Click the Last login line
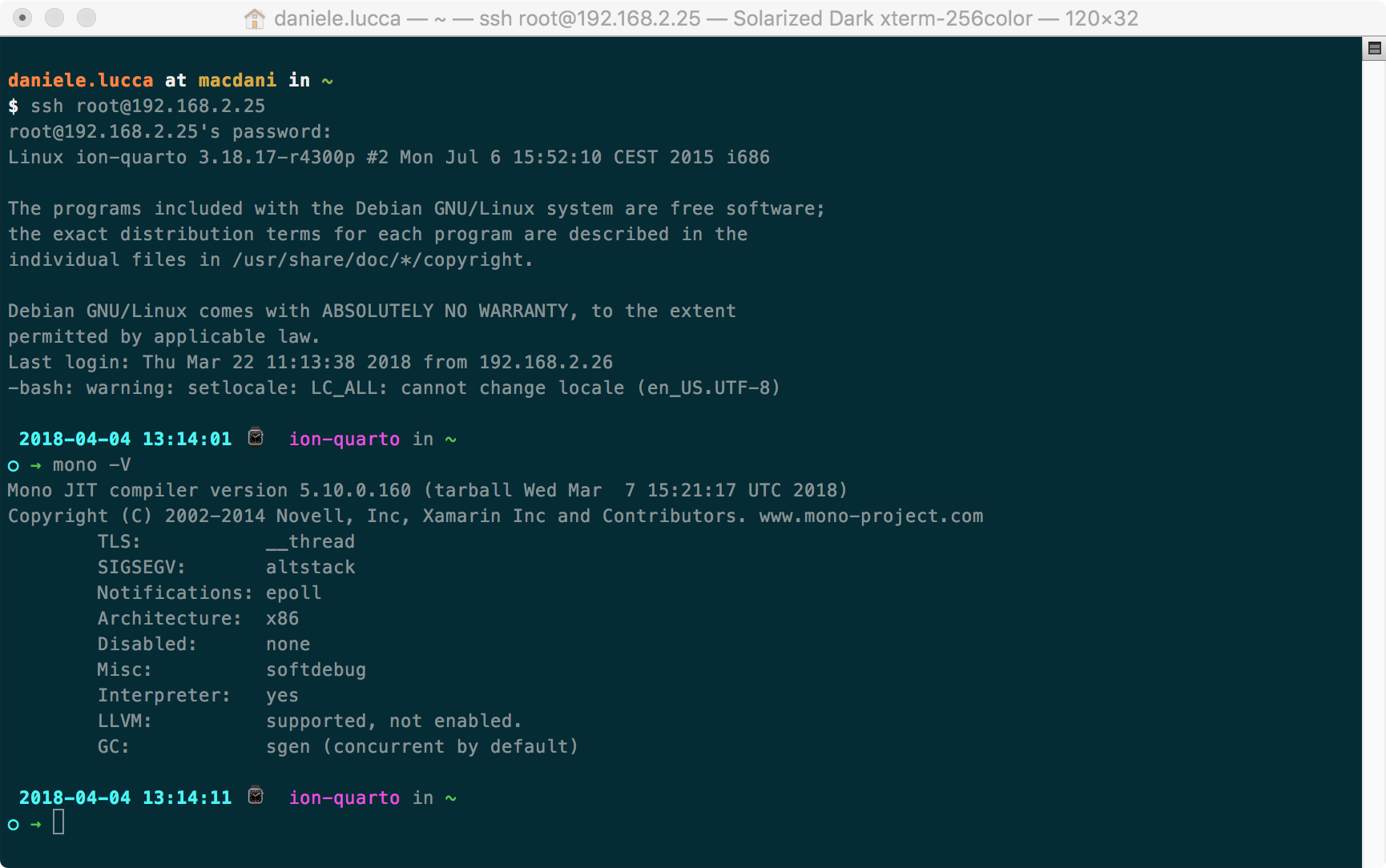This screenshot has height=868, width=1386. click(311, 362)
